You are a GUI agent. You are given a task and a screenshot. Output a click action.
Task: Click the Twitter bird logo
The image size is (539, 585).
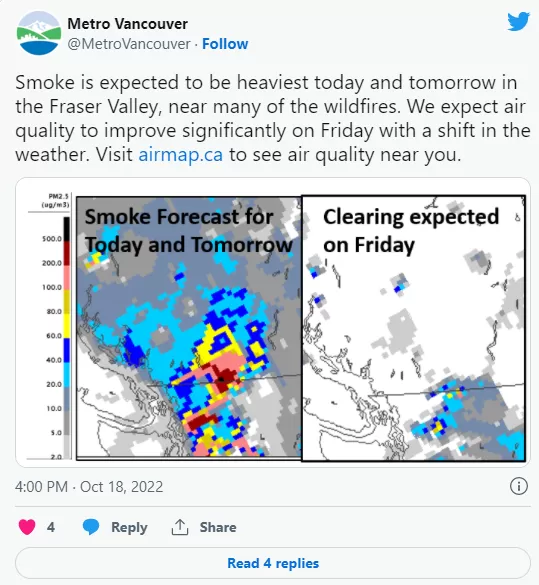pyautogui.click(x=518, y=22)
